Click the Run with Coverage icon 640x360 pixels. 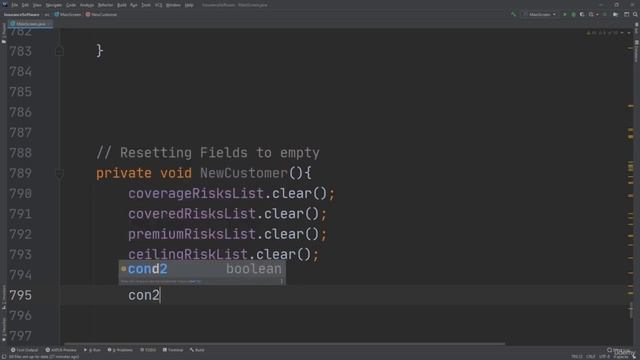(x=582, y=15)
